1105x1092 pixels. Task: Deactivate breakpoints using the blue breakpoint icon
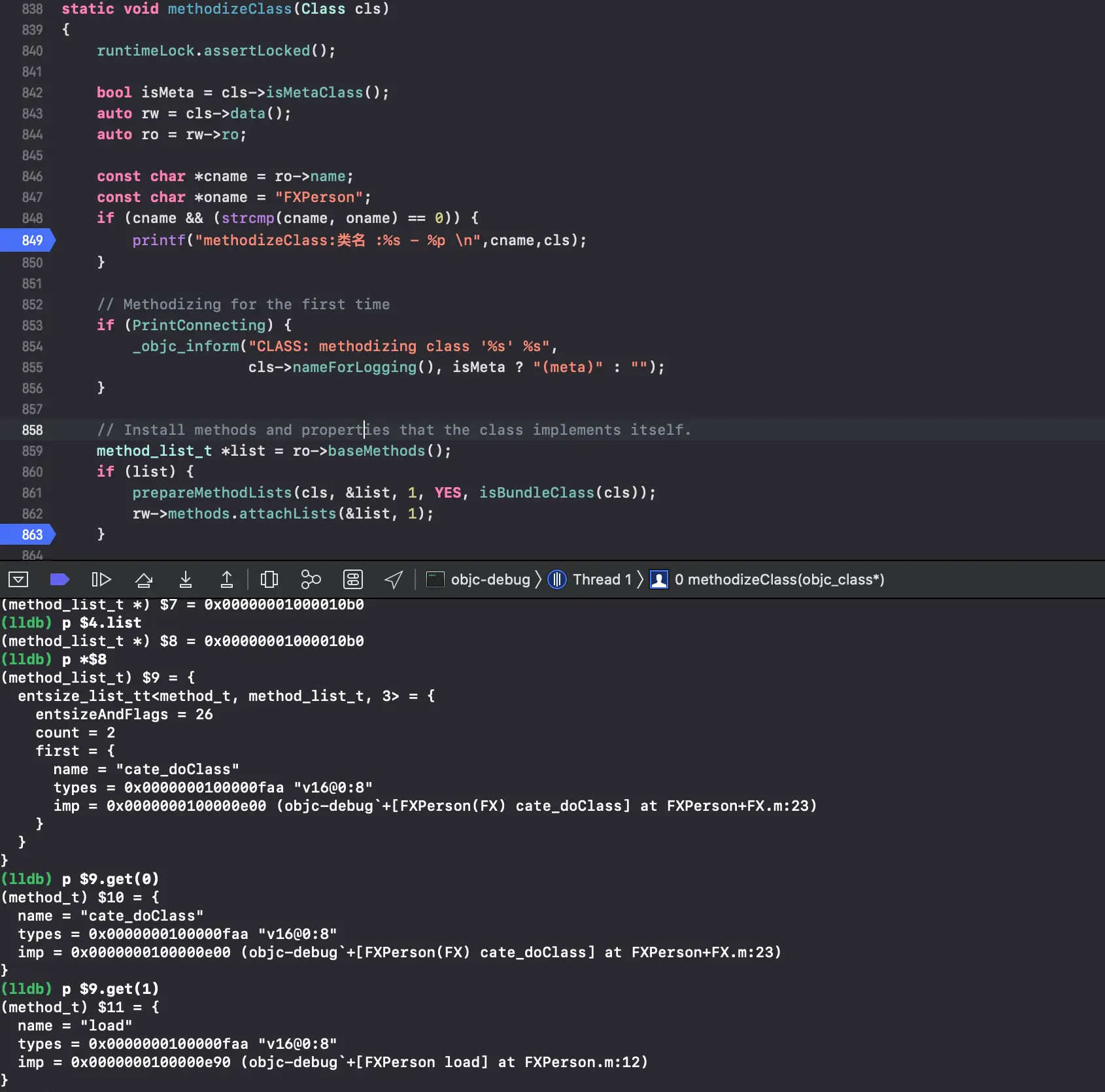[x=59, y=579]
